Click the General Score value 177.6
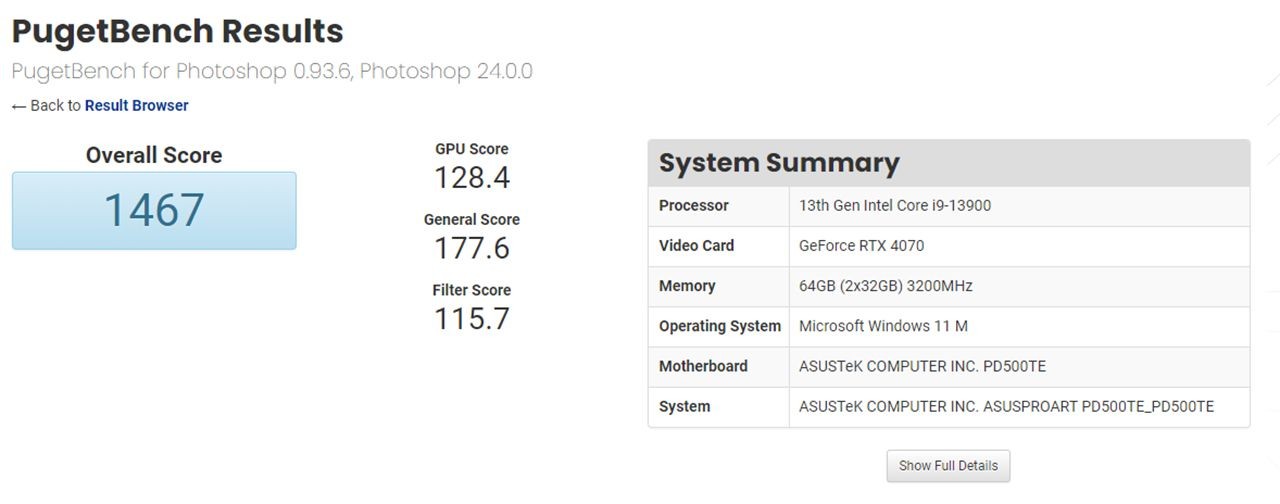Image resolution: width=1280 pixels, height=504 pixels. click(x=472, y=248)
